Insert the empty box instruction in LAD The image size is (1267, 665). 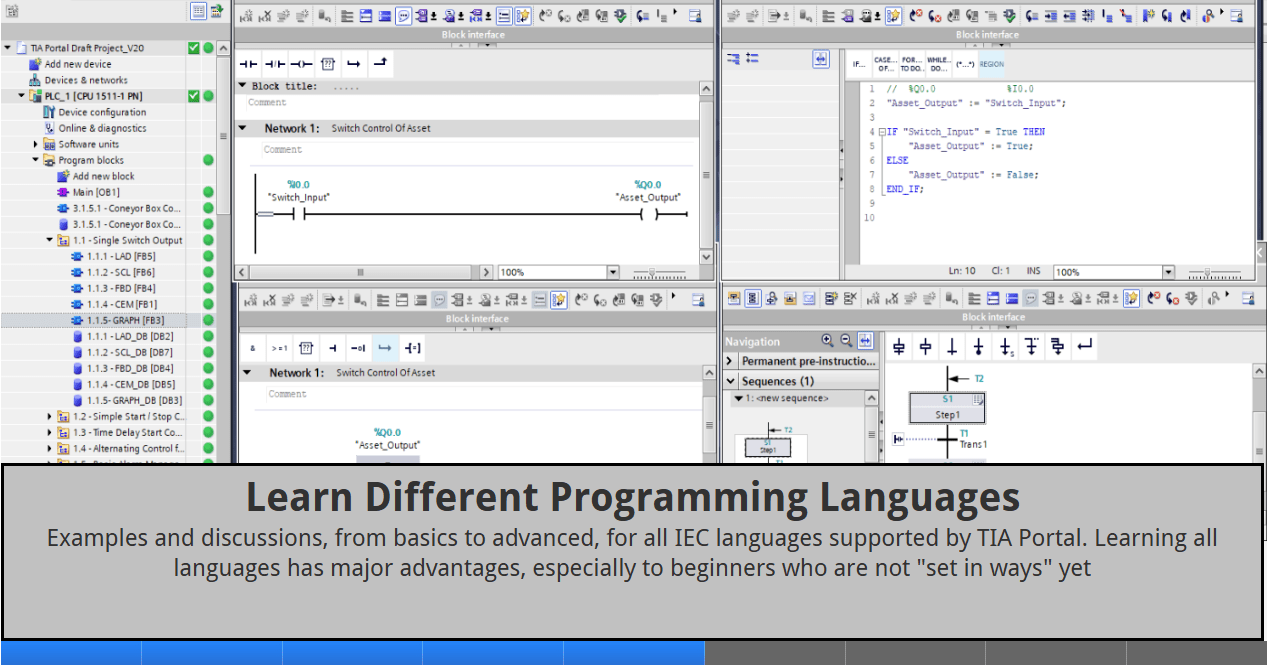pyautogui.click(x=327, y=64)
